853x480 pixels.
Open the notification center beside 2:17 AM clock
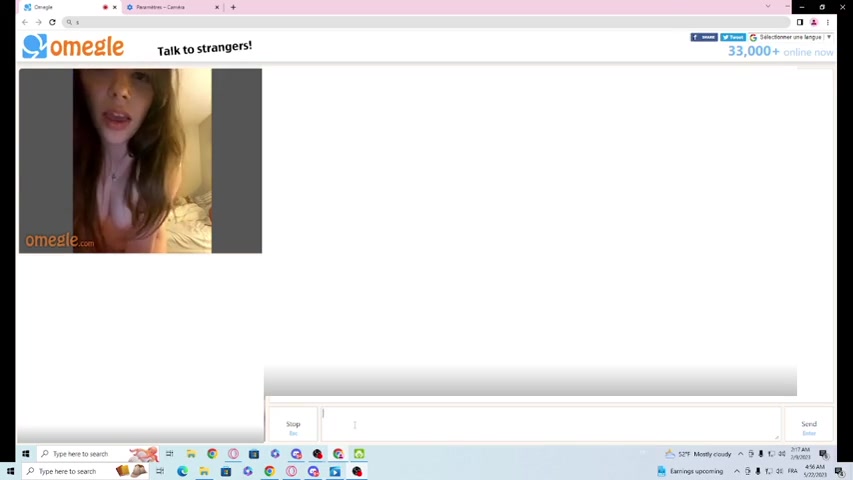[x=824, y=454]
